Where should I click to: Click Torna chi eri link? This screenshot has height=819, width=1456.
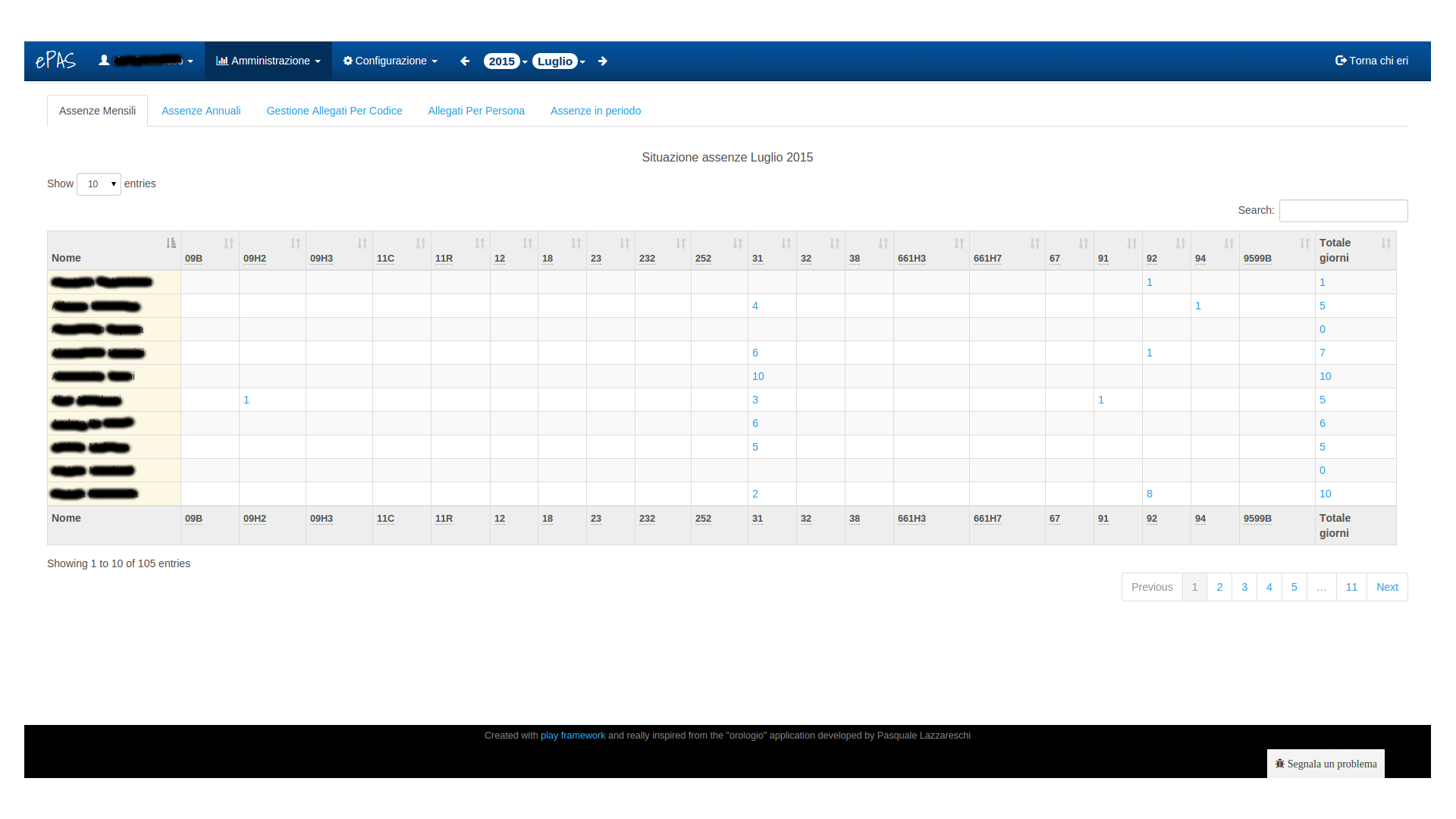(1371, 61)
